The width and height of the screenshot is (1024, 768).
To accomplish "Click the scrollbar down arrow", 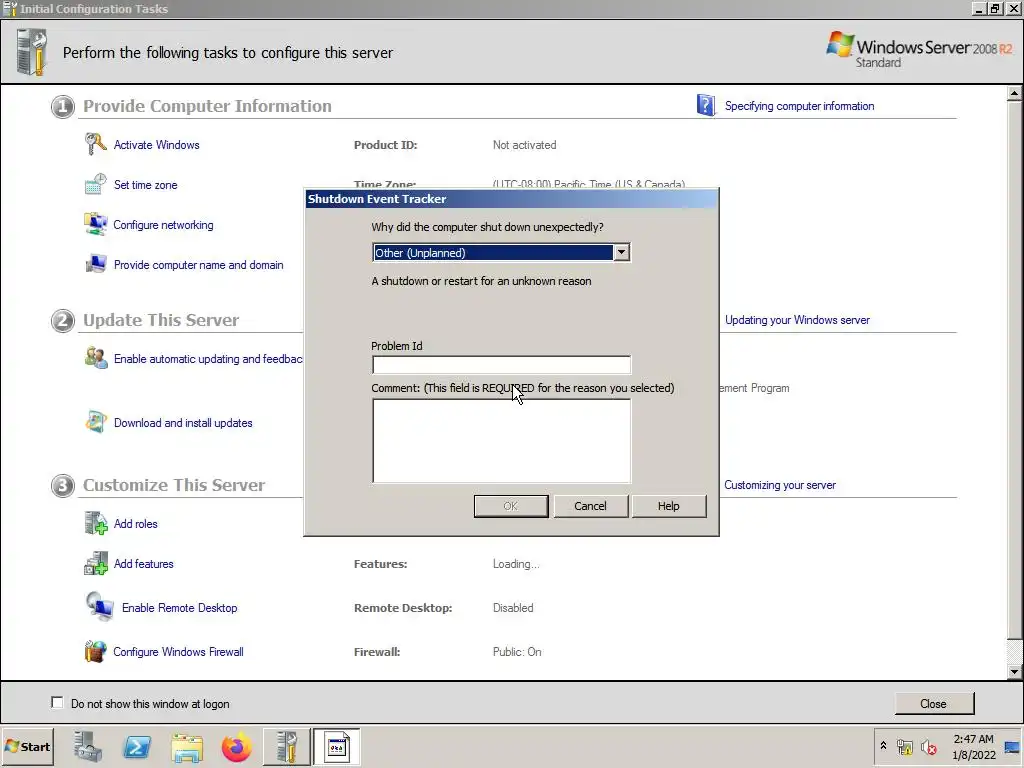I will point(1014,671).
